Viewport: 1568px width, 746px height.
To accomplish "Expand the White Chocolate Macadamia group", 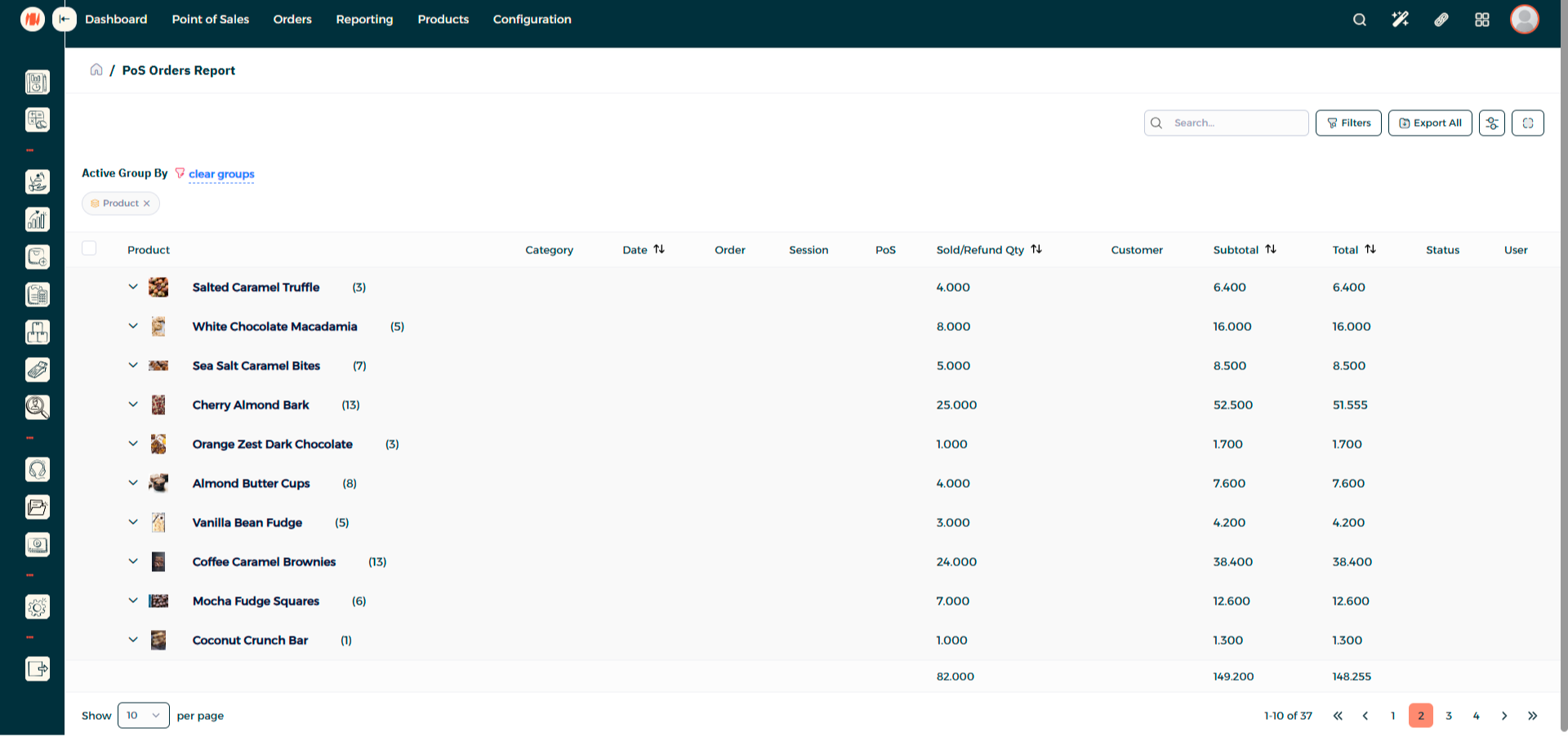I will tap(133, 326).
